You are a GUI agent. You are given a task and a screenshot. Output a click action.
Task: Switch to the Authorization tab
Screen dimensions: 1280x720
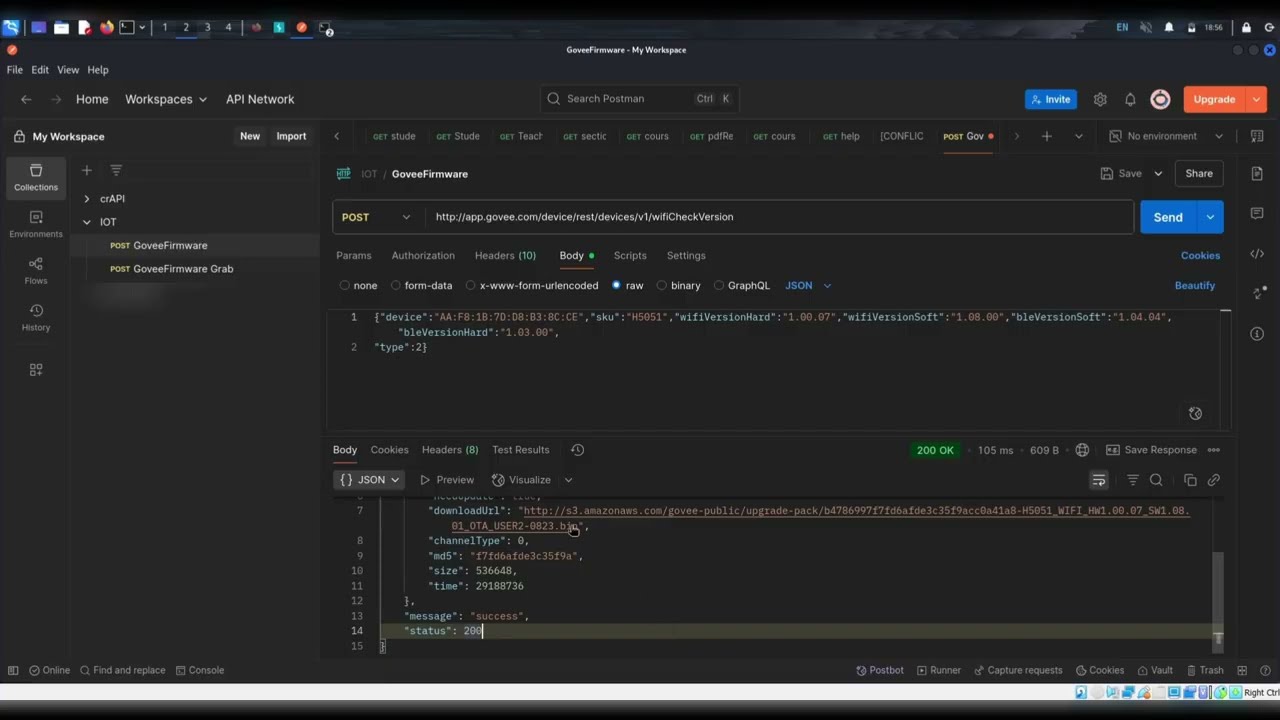(x=423, y=255)
